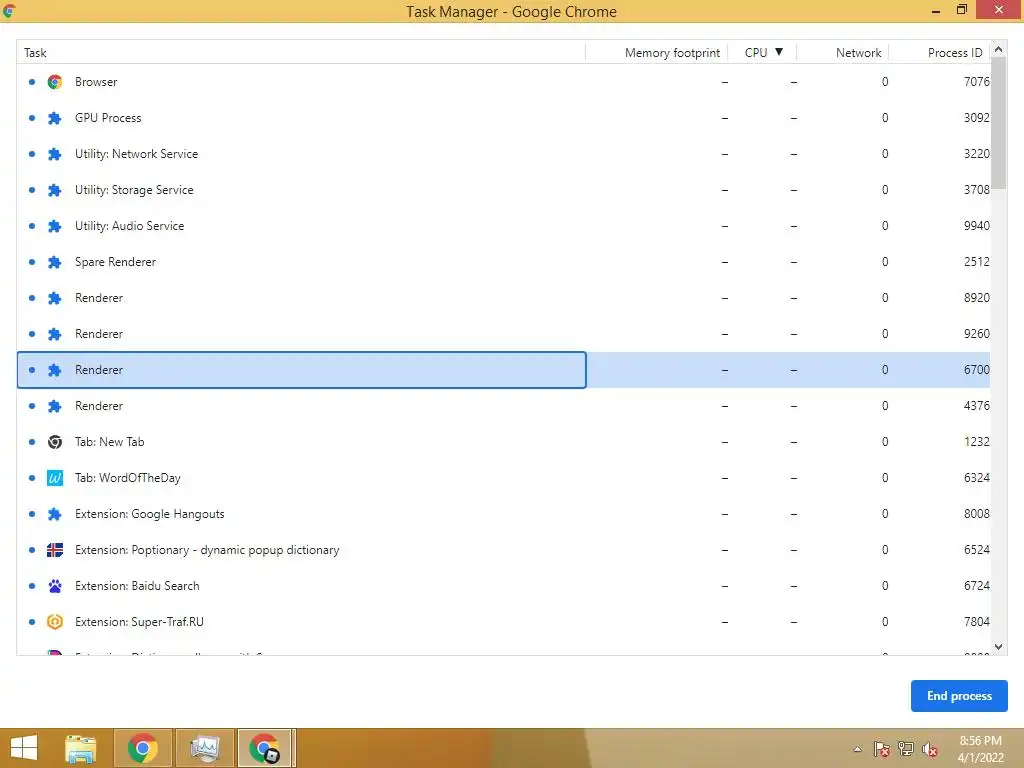Minimize the Task Manager window

coord(936,10)
